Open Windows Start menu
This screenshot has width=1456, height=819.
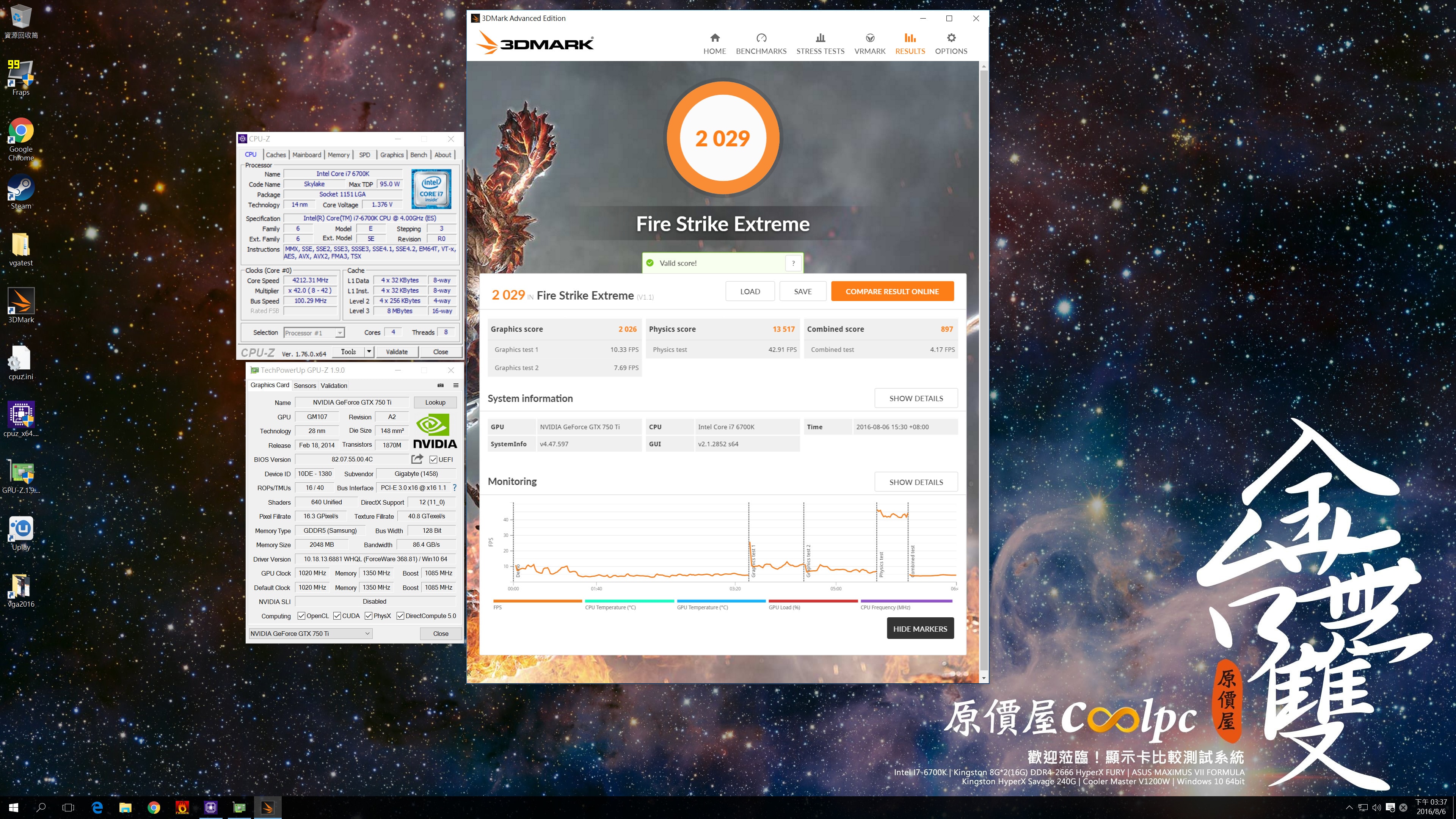pyautogui.click(x=14, y=808)
